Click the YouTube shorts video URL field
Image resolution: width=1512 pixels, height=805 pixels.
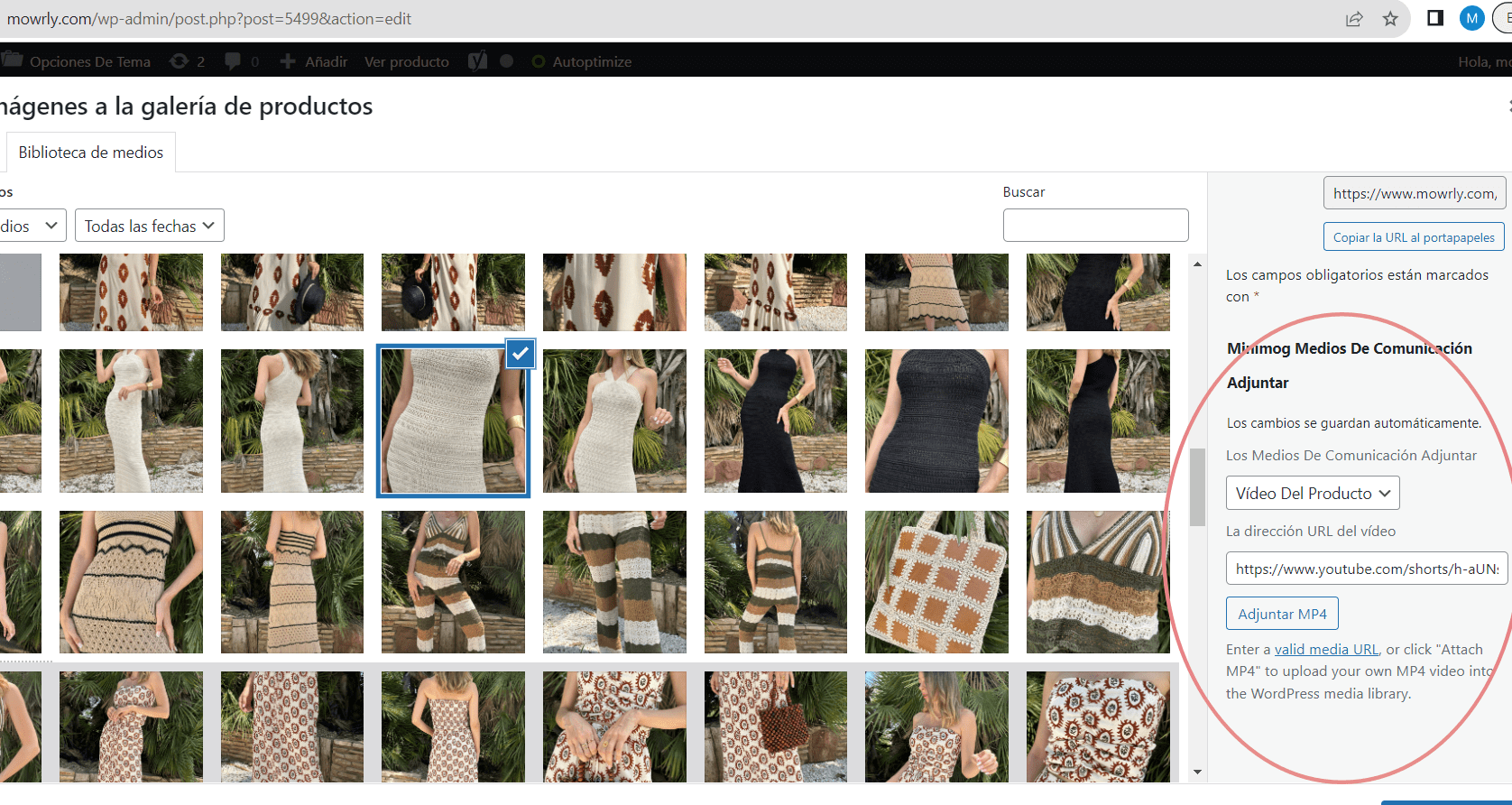(x=1367, y=569)
